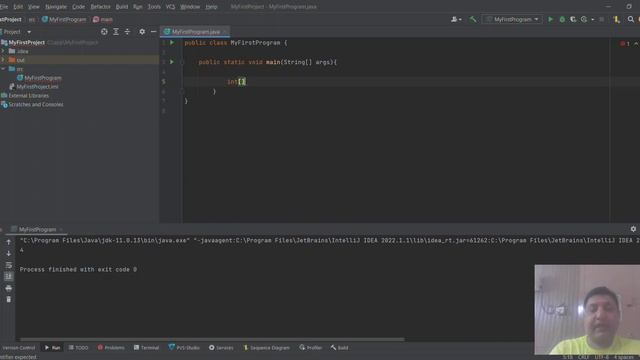The height and width of the screenshot is (360, 640).
Task: Open the Refactor menu
Action: pyautogui.click(x=100, y=7)
